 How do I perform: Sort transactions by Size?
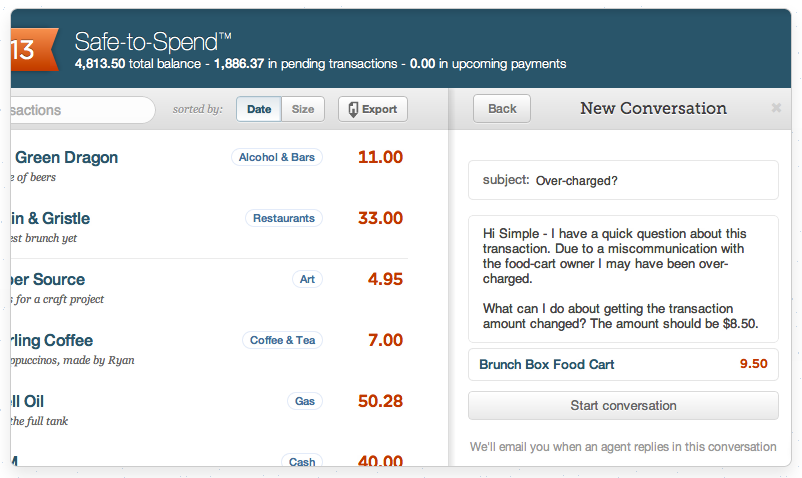point(302,109)
